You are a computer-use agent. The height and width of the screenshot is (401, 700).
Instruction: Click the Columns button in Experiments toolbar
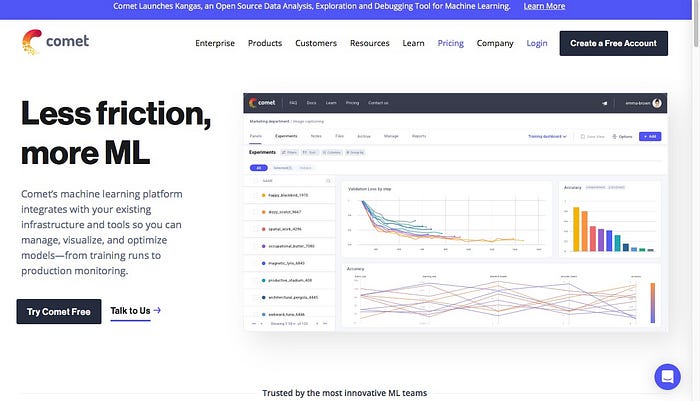coord(332,152)
